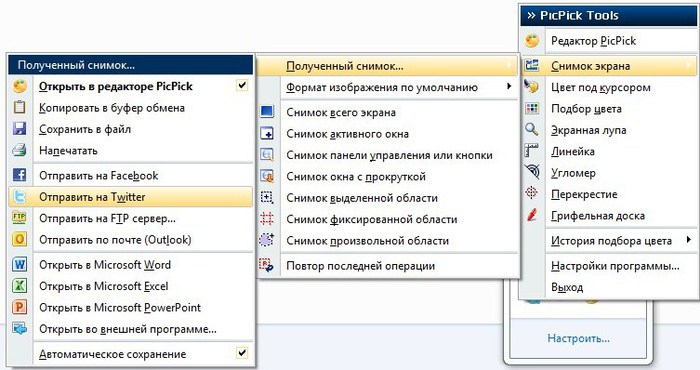Expand Снимок экрана submenu arrow
700x370 pixels.
click(689, 66)
